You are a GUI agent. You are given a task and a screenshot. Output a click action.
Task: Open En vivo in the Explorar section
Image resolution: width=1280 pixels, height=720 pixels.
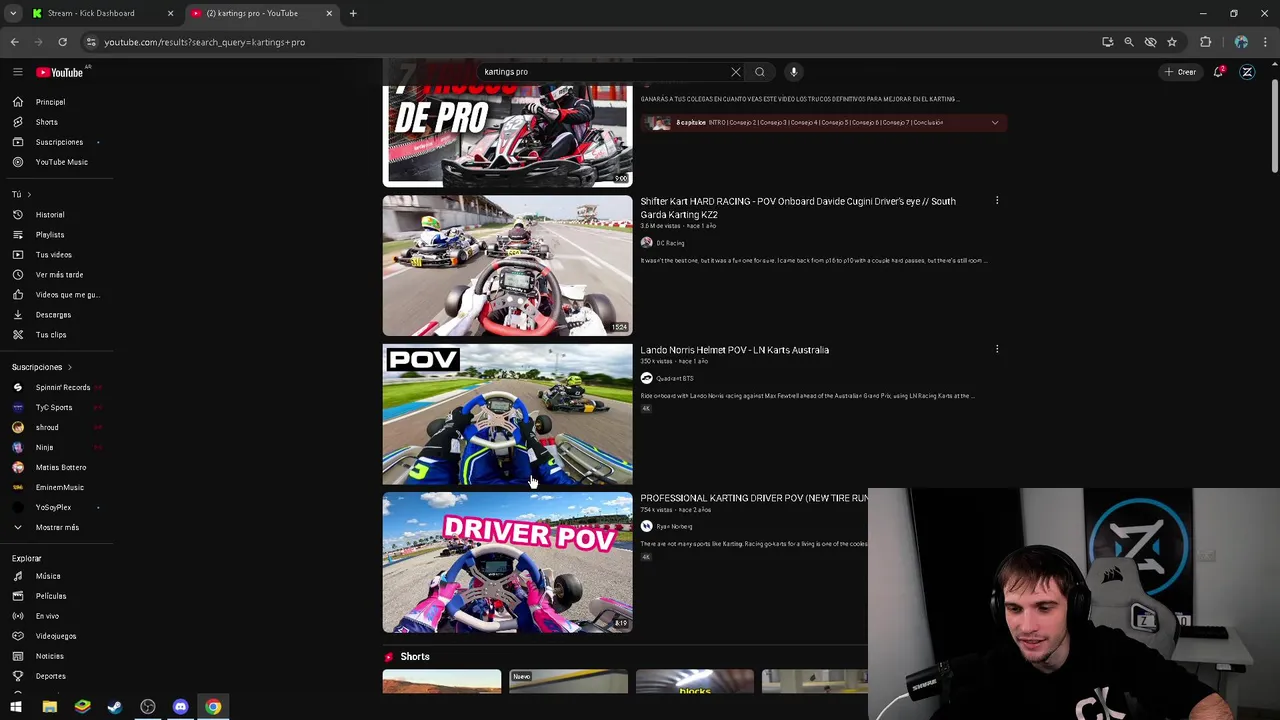tap(47, 616)
